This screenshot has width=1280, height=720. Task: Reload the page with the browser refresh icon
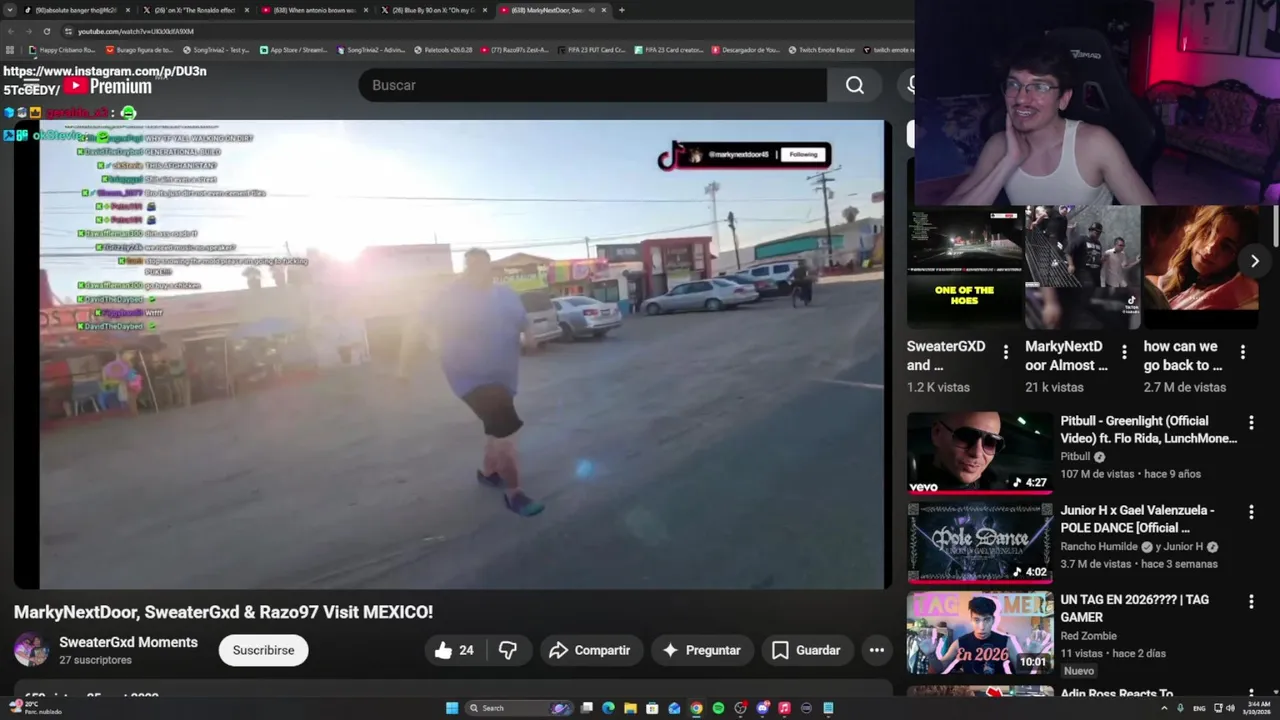(46, 31)
